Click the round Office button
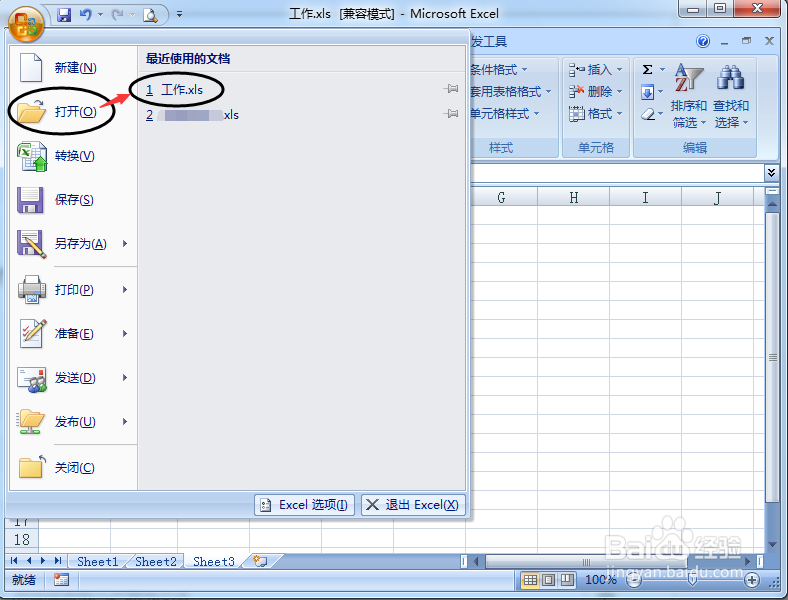Screen dimensions: 788x600 [26, 25]
